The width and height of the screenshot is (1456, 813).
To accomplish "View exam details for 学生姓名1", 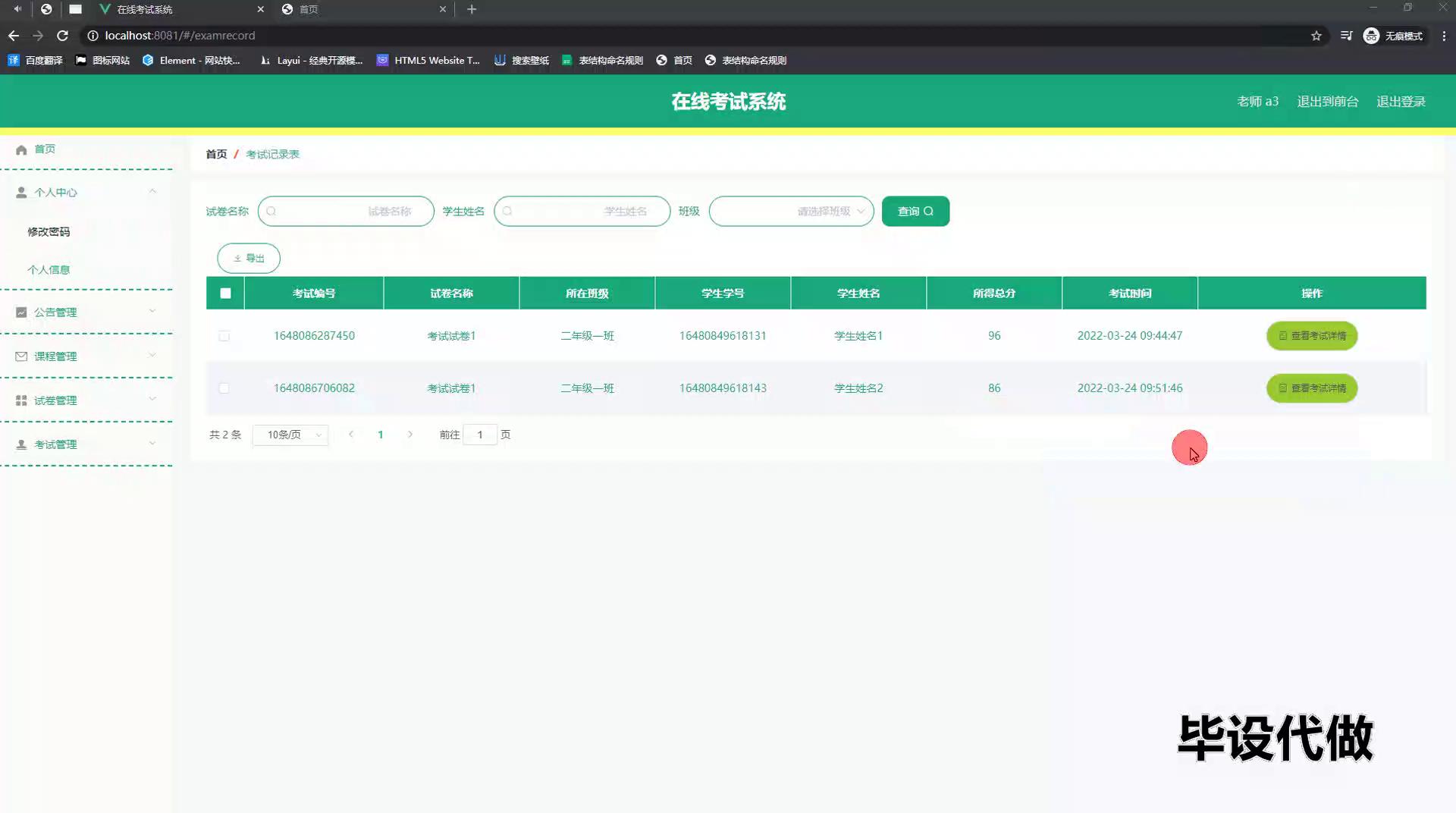I will [1312, 336].
